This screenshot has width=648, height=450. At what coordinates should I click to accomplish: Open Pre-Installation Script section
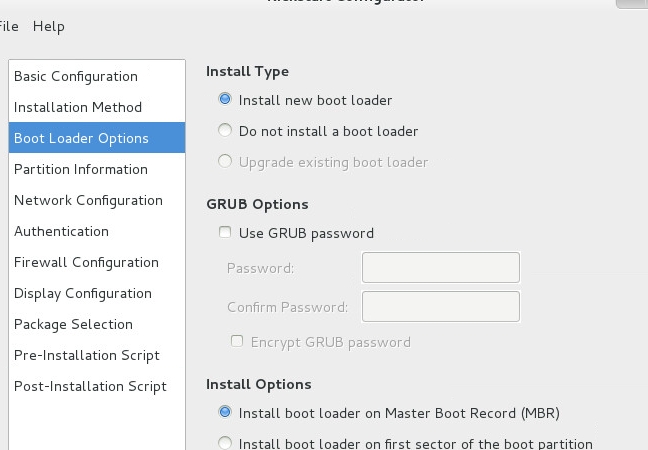[97, 355]
